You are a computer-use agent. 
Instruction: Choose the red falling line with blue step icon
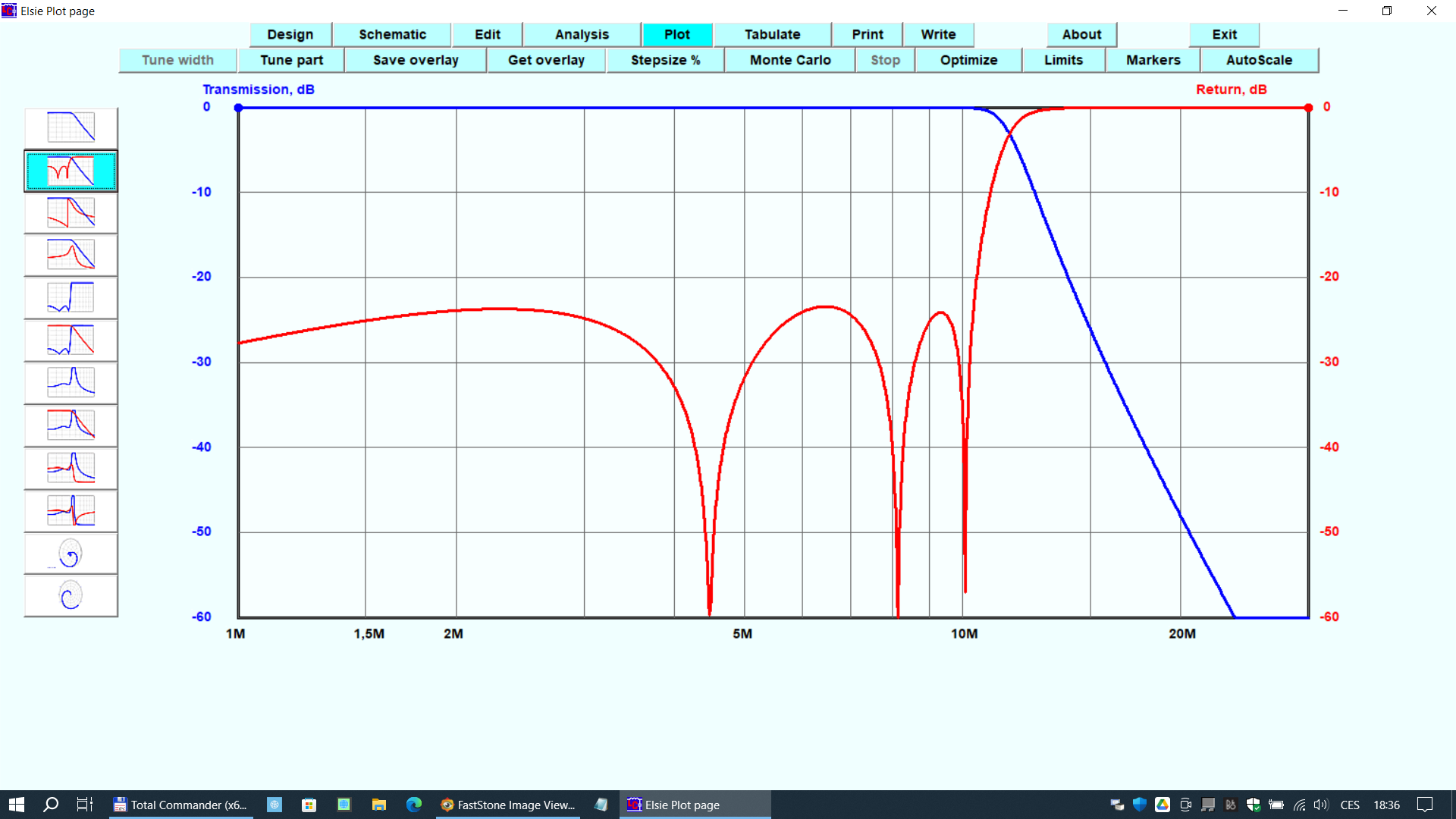coord(71,340)
